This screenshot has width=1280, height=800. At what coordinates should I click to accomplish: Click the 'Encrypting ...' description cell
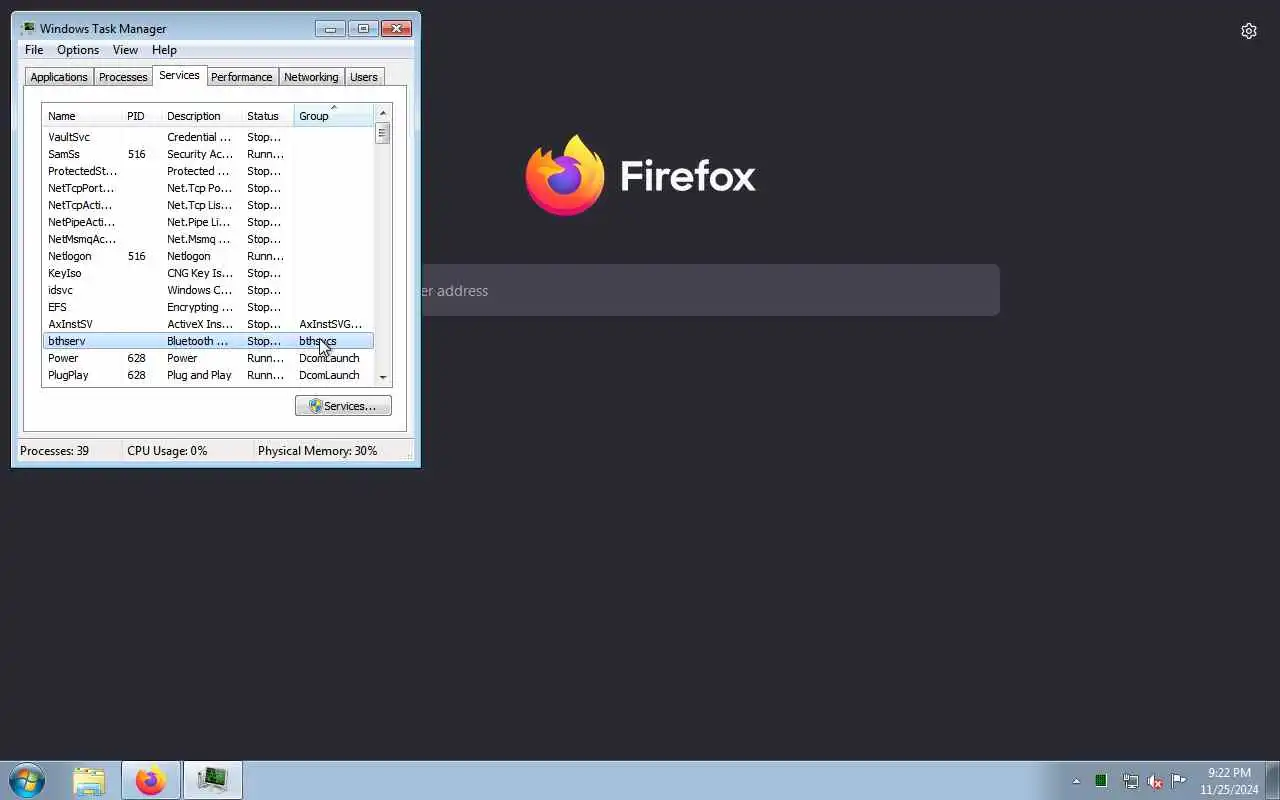(200, 307)
